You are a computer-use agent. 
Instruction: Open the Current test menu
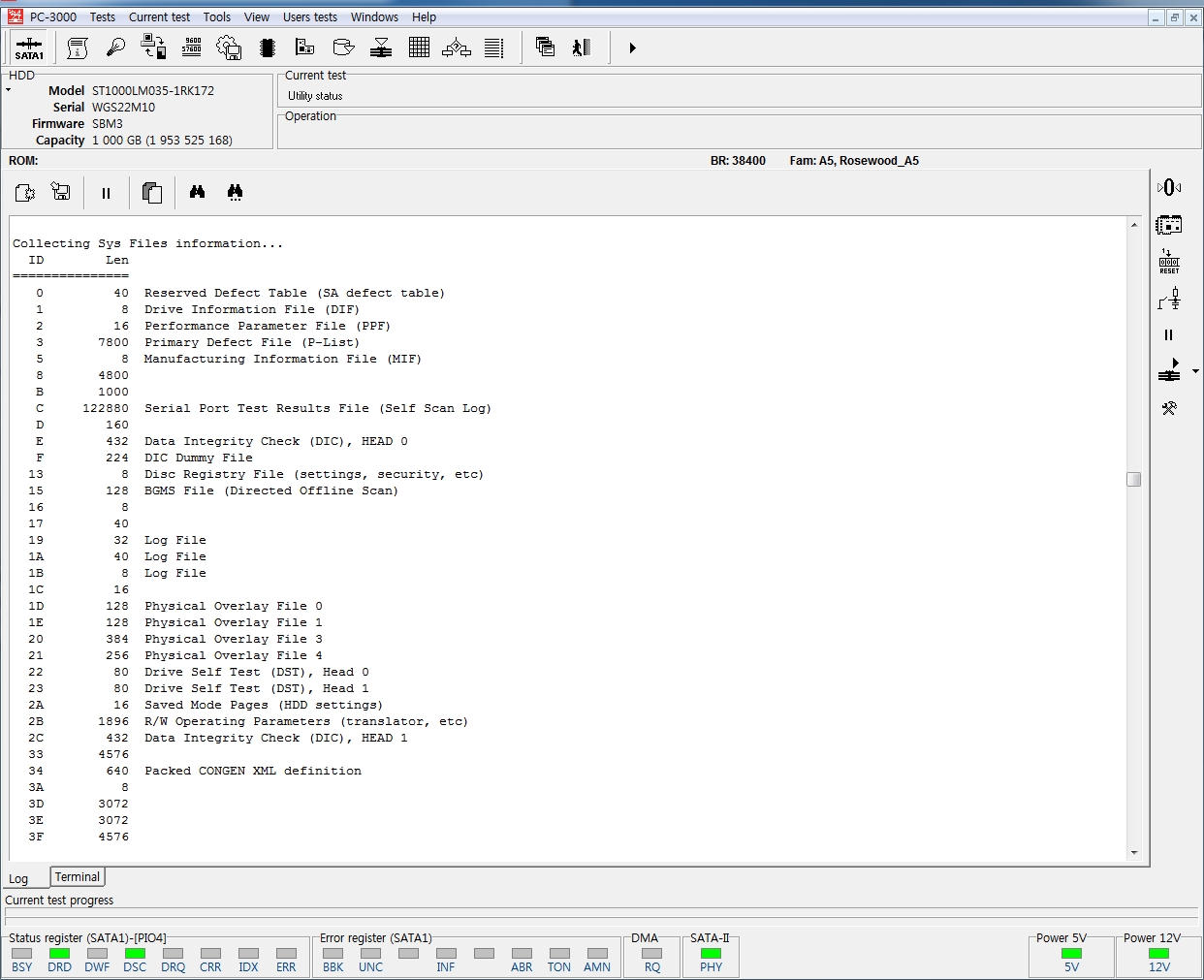point(159,17)
